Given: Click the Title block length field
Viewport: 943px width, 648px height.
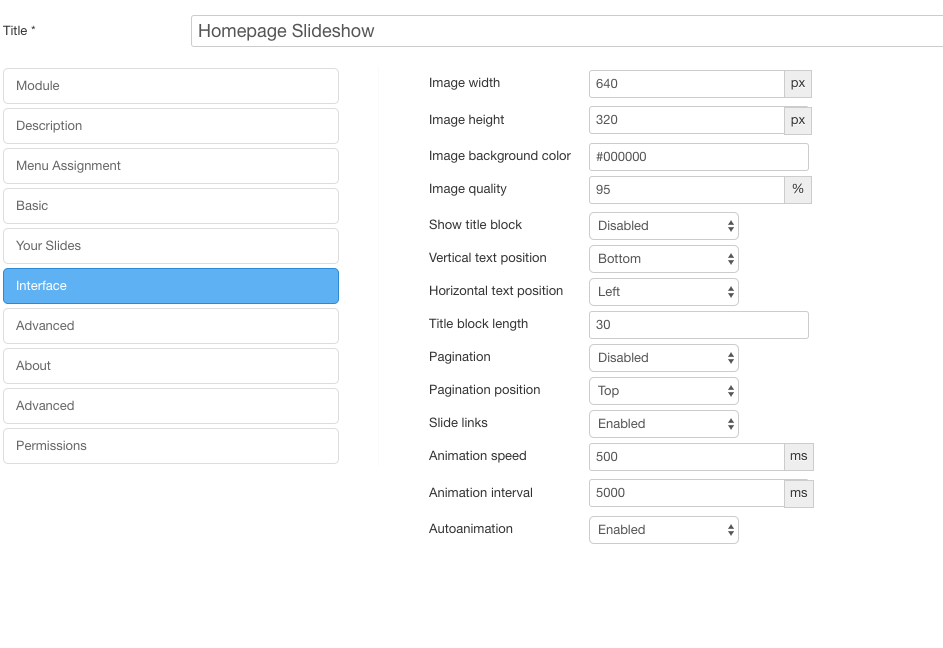Looking at the screenshot, I should [698, 325].
